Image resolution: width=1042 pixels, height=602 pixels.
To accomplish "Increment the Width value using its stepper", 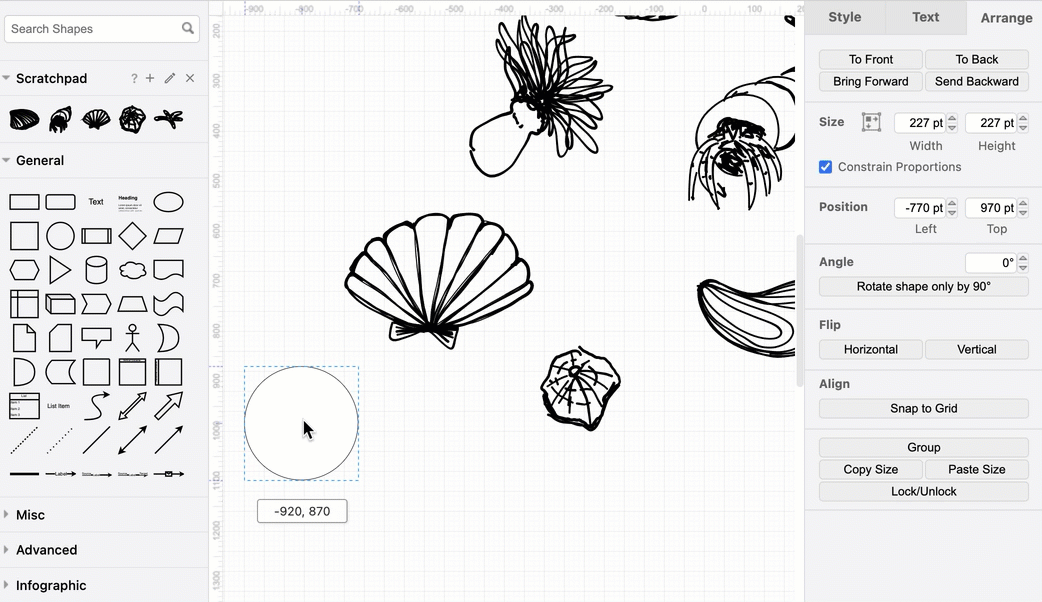I will 950,118.
